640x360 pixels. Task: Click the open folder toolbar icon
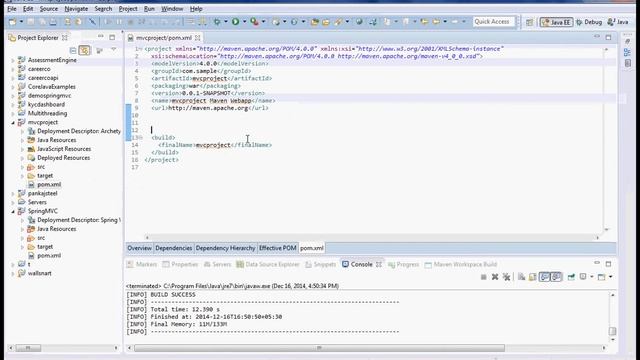click(x=326, y=22)
